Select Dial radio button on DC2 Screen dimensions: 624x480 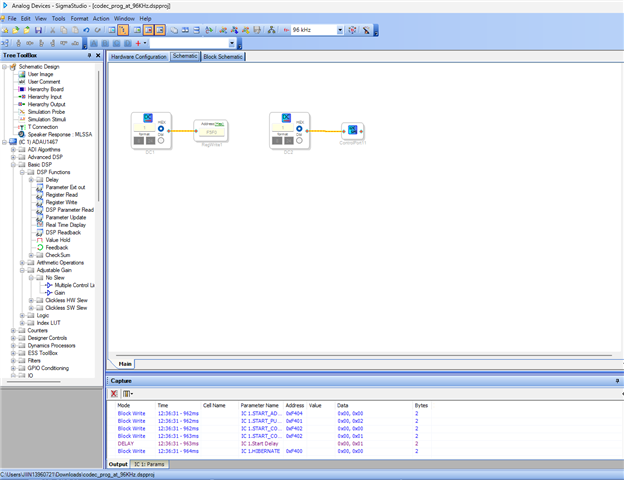[x=299, y=140]
